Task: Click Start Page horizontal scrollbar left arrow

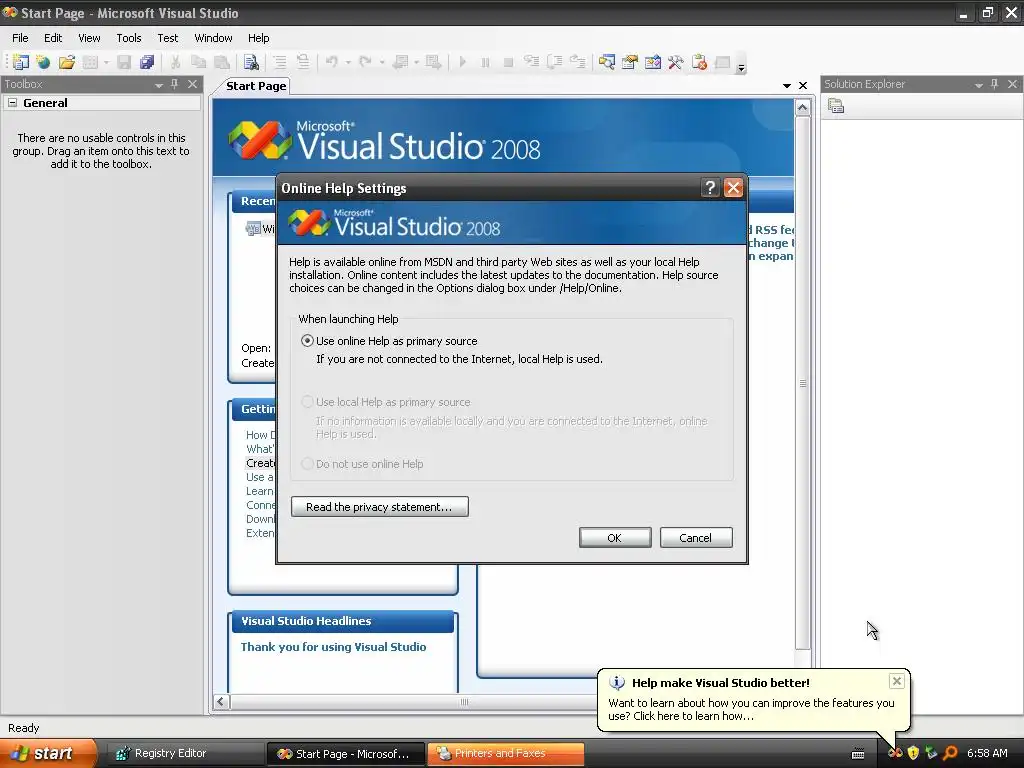Action: pos(221,701)
